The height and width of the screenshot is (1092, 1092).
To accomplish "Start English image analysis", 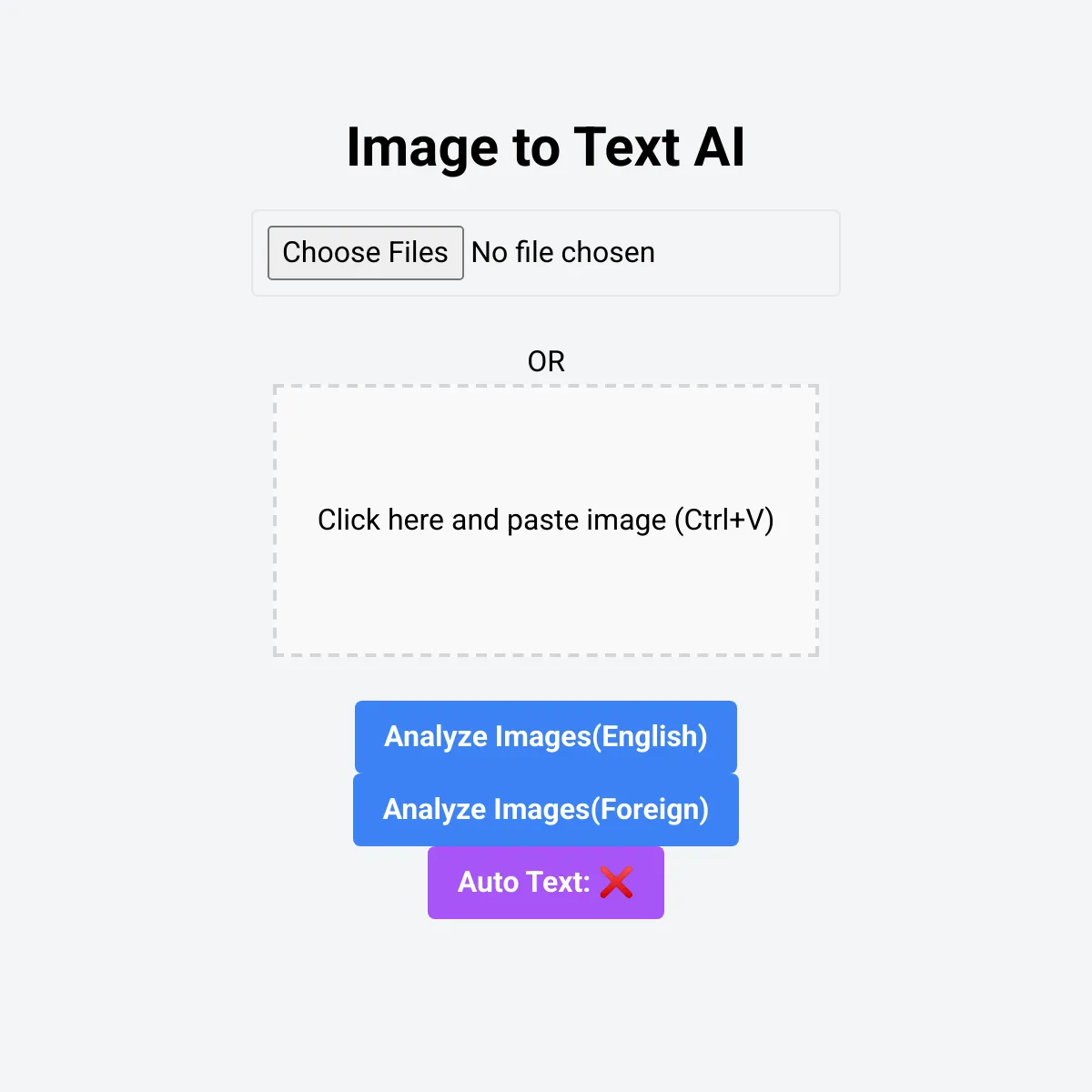I will click(x=546, y=736).
